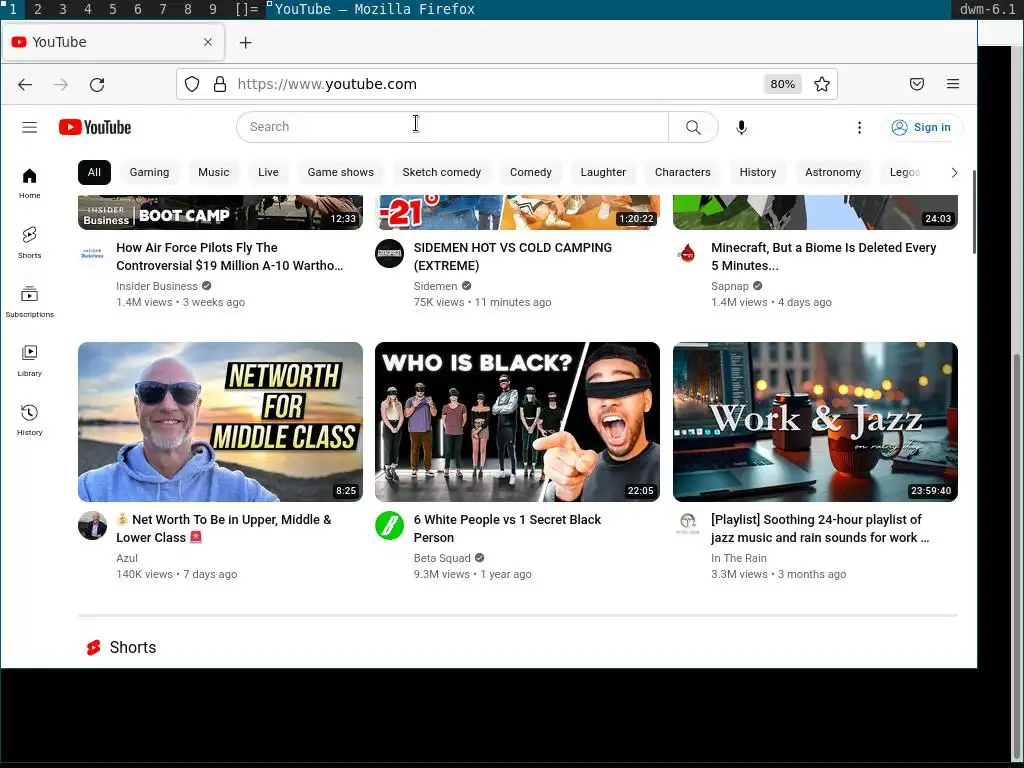Reload the page
The width and height of the screenshot is (1024, 768).
tap(97, 84)
